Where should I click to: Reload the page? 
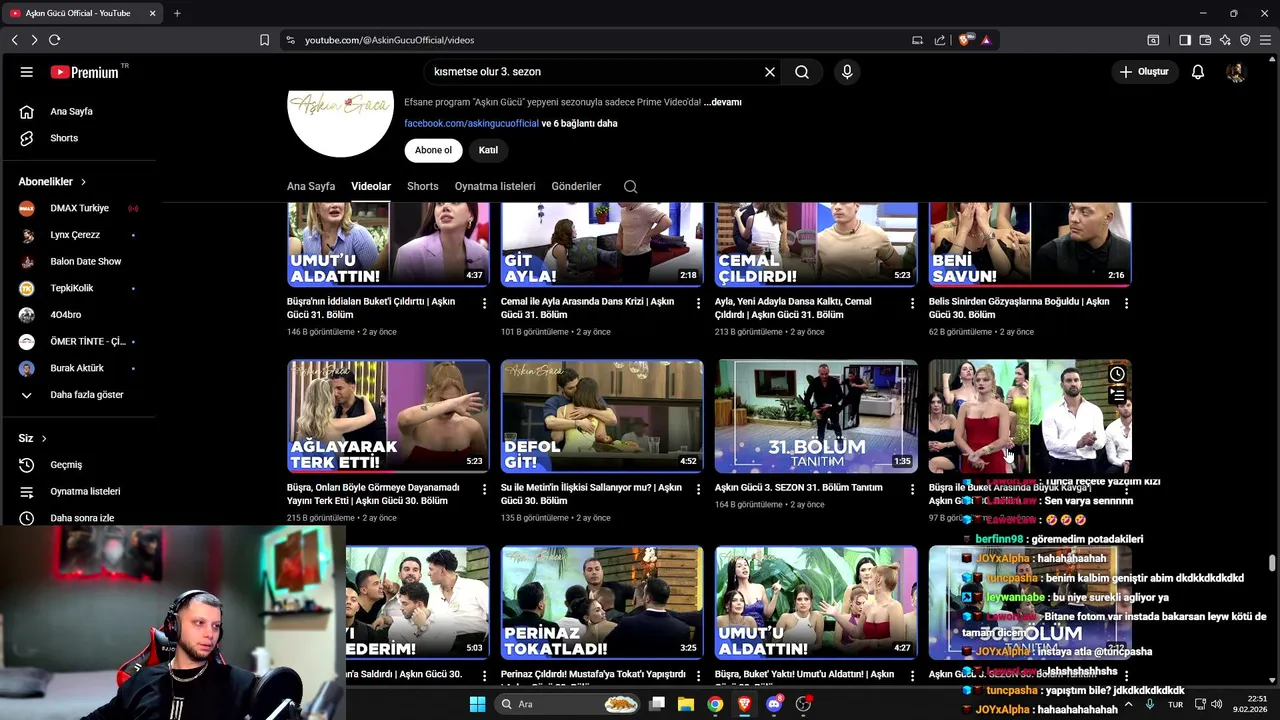(54, 40)
